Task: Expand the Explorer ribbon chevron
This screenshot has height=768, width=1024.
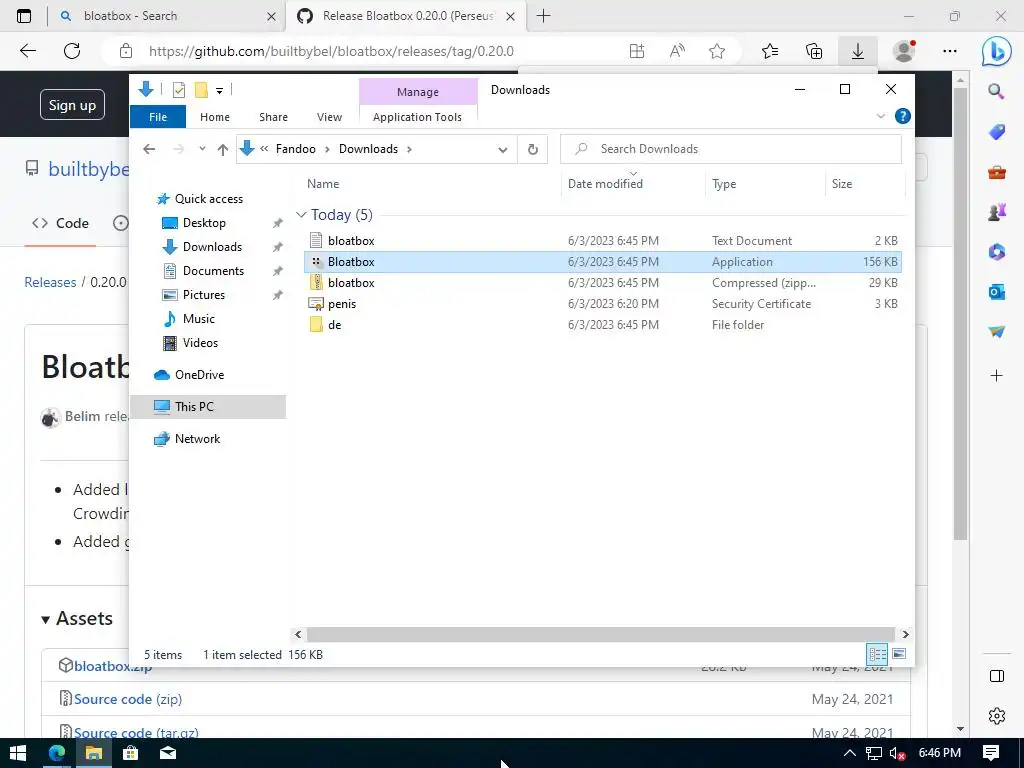Action: pos(880,116)
